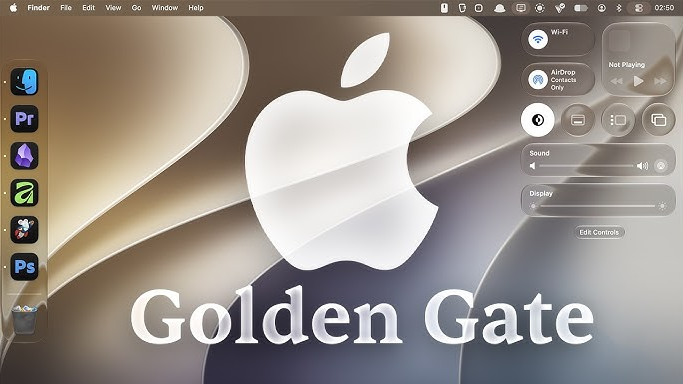Toggle Stage Manager control
This screenshot has height=384, width=683.
(618, 120)
